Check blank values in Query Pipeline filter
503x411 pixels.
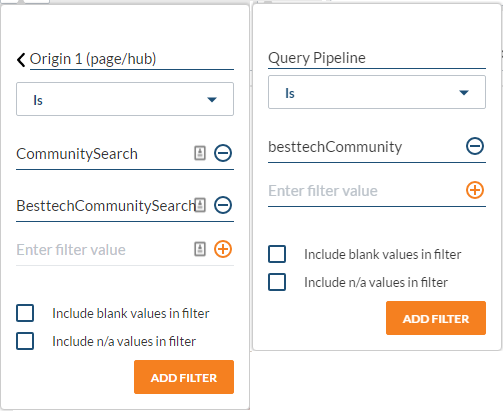tap(277, 254)
